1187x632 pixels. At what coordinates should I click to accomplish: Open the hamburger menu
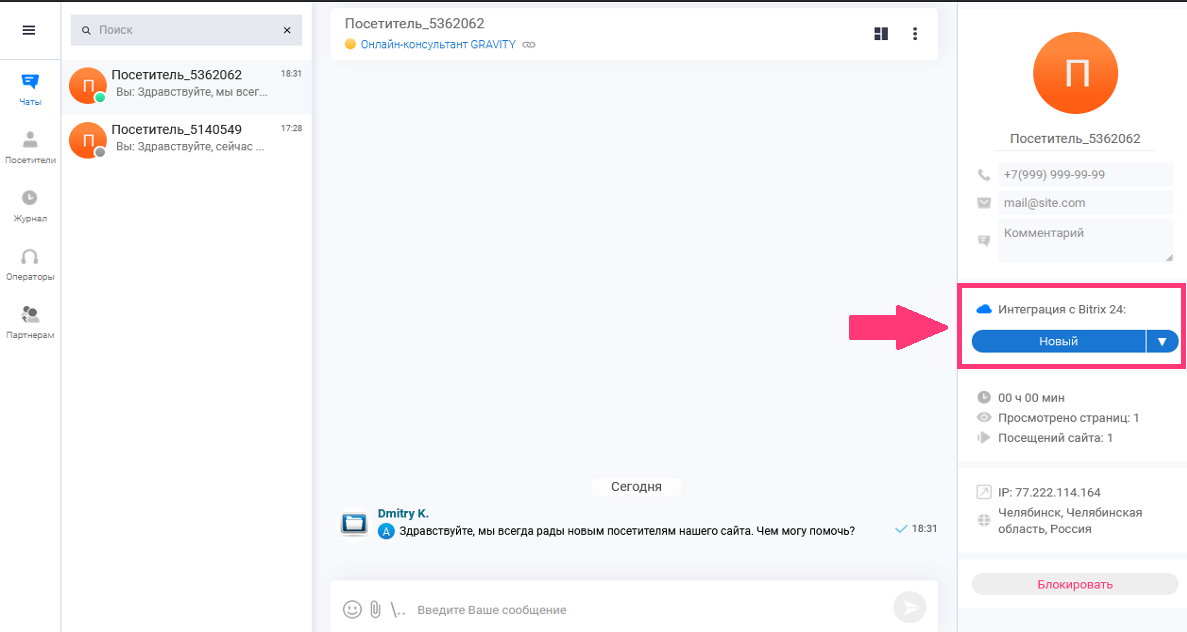pos(29,30)
